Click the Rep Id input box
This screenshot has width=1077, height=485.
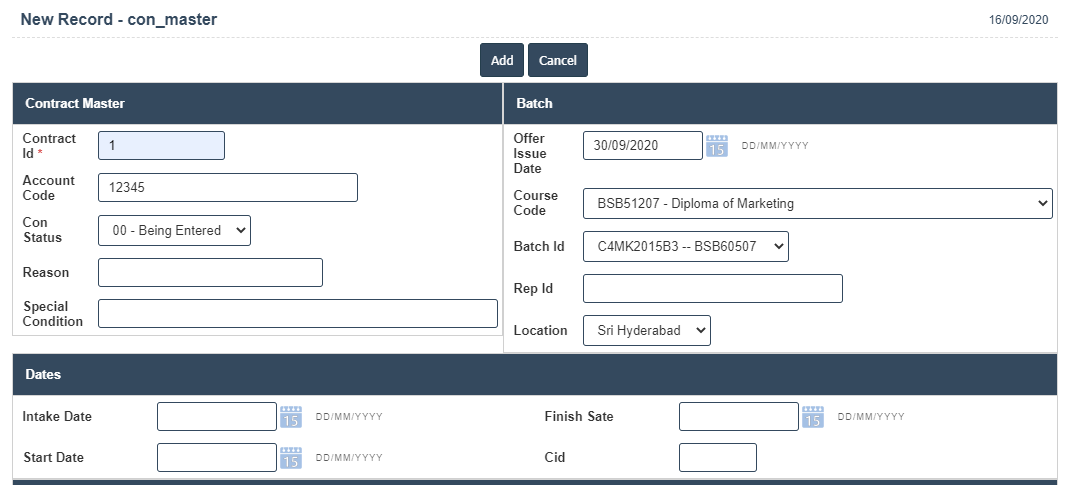click(x=712, y=289)
